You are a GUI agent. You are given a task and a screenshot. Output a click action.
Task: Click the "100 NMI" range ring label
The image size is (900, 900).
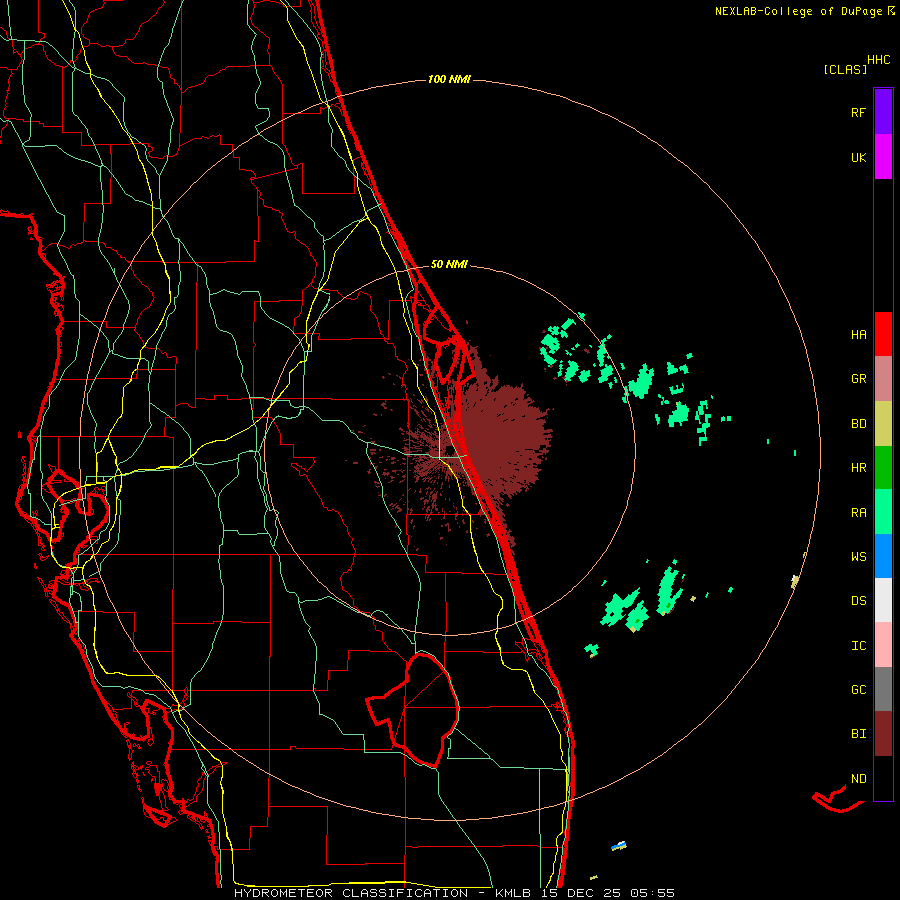tap(449, 79)
